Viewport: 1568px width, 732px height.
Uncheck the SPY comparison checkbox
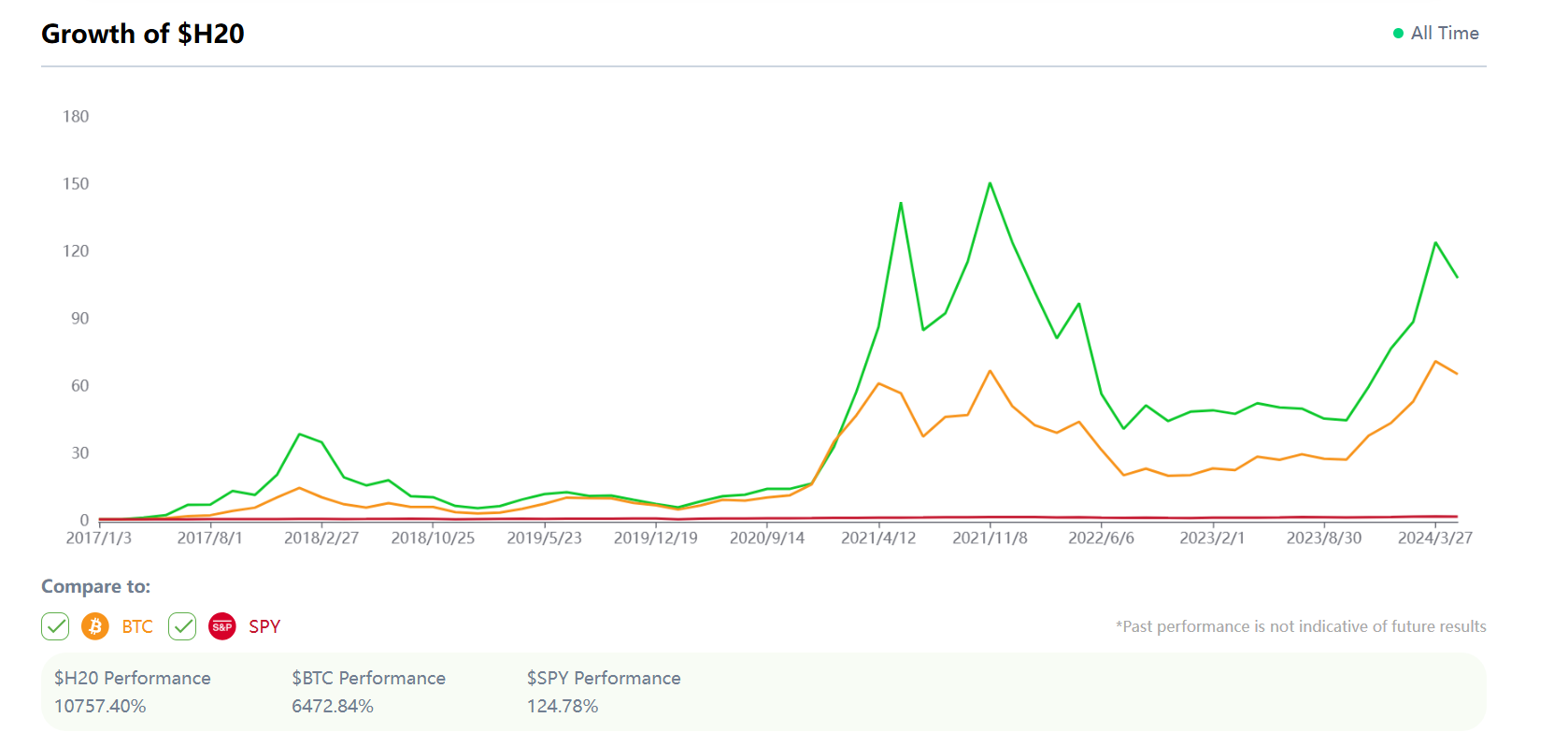pyautogui.click(x=182, y=626)
